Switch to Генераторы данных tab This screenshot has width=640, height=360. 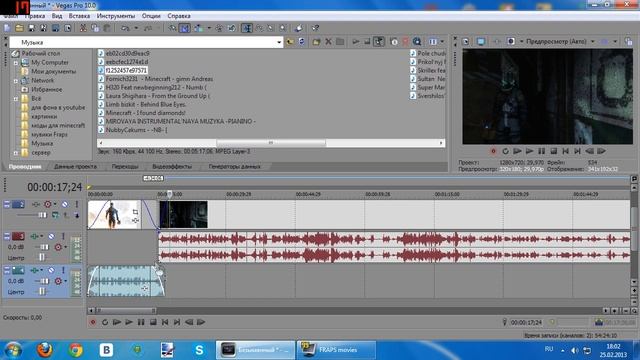pyautogui.click(x=234, y=167)
